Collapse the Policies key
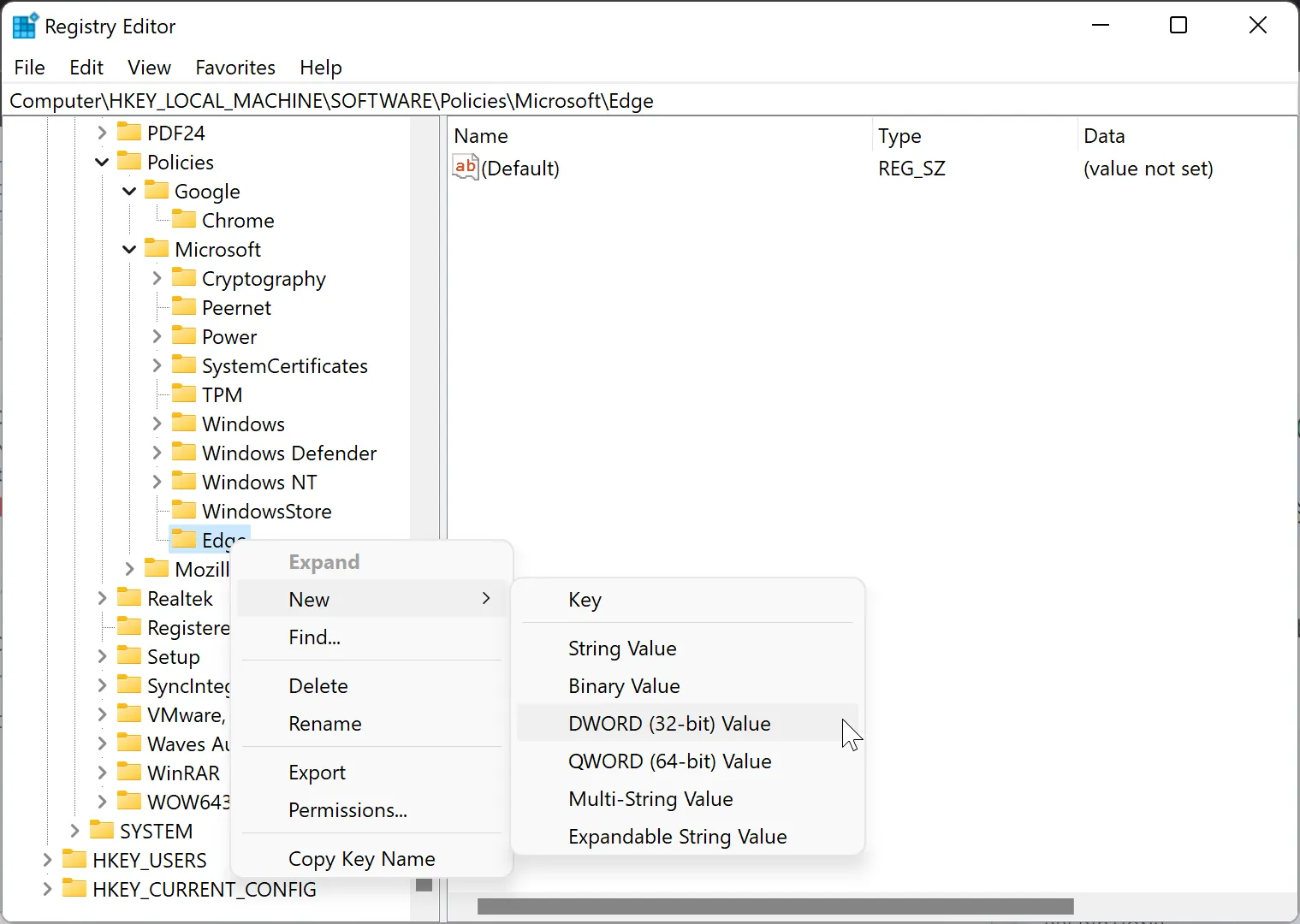 pyautogui.click(x=101, y=162)
